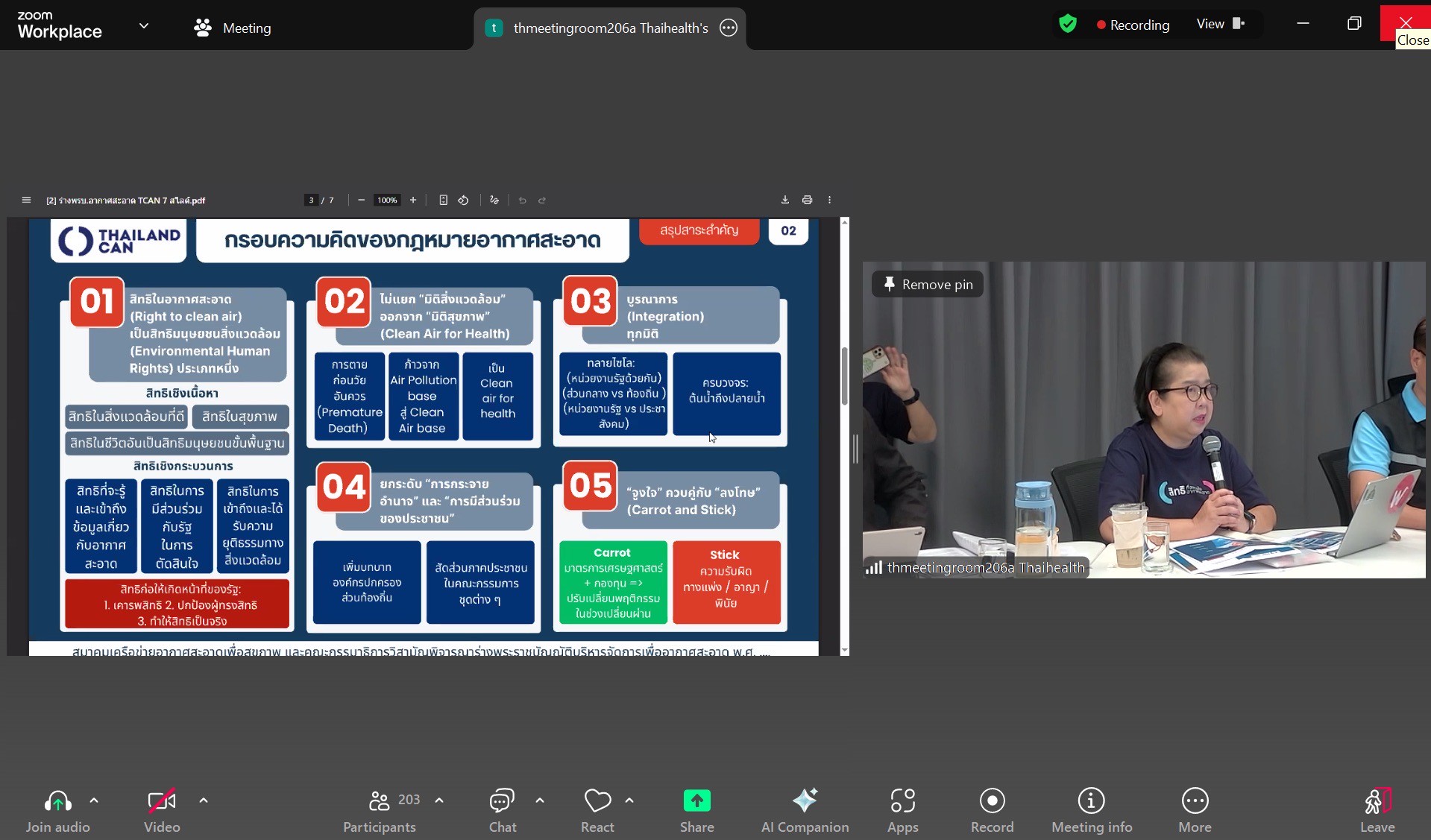Click the More options icon
Viewport: 1431px width, 840px height.
(1195, 801)
